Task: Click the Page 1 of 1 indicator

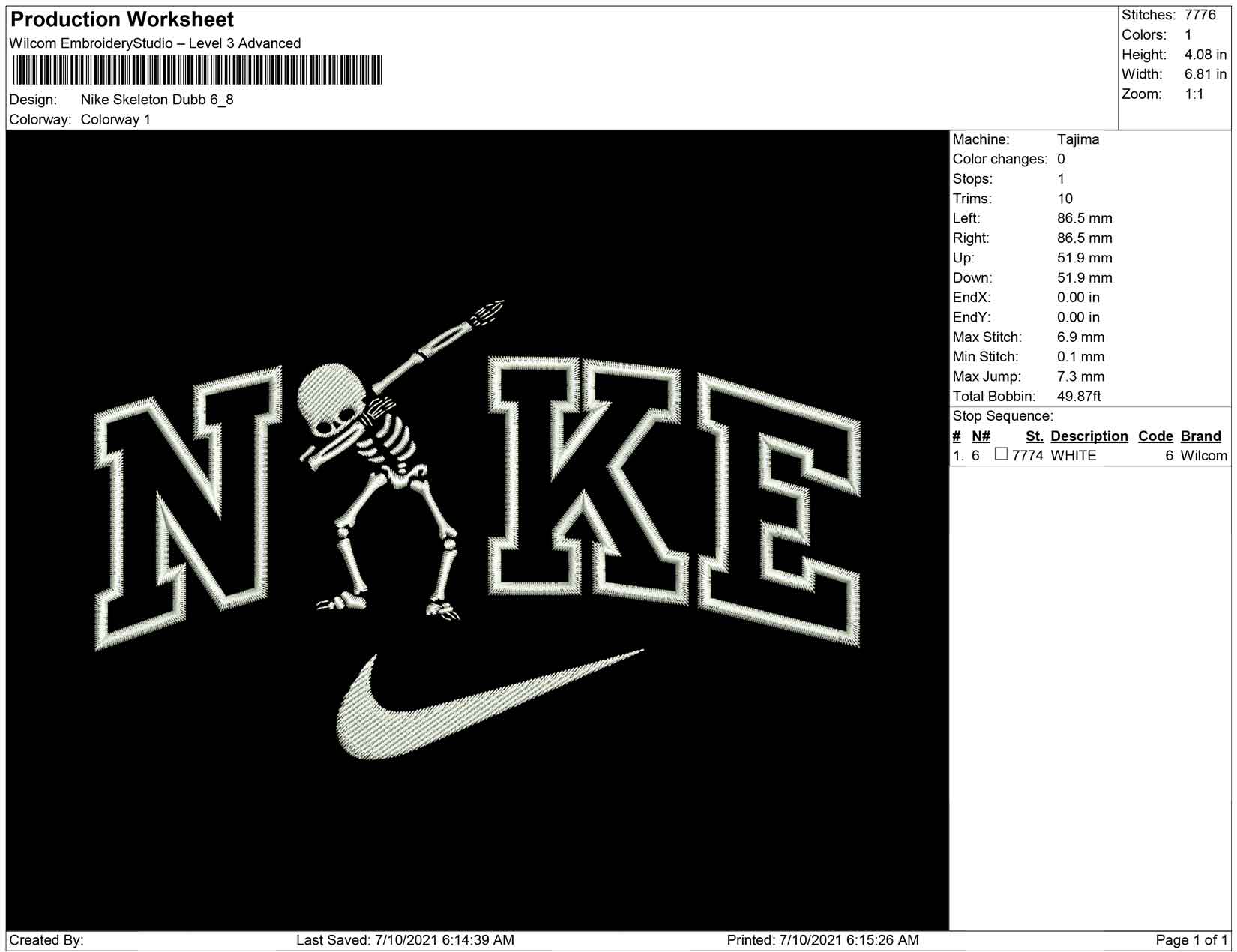Action: 1191,940
